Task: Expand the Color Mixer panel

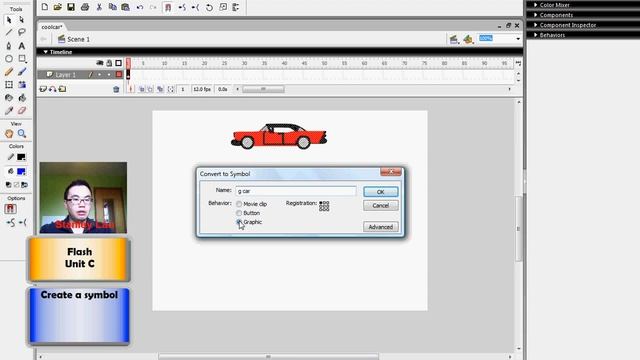Action: (x=536, y=5)
